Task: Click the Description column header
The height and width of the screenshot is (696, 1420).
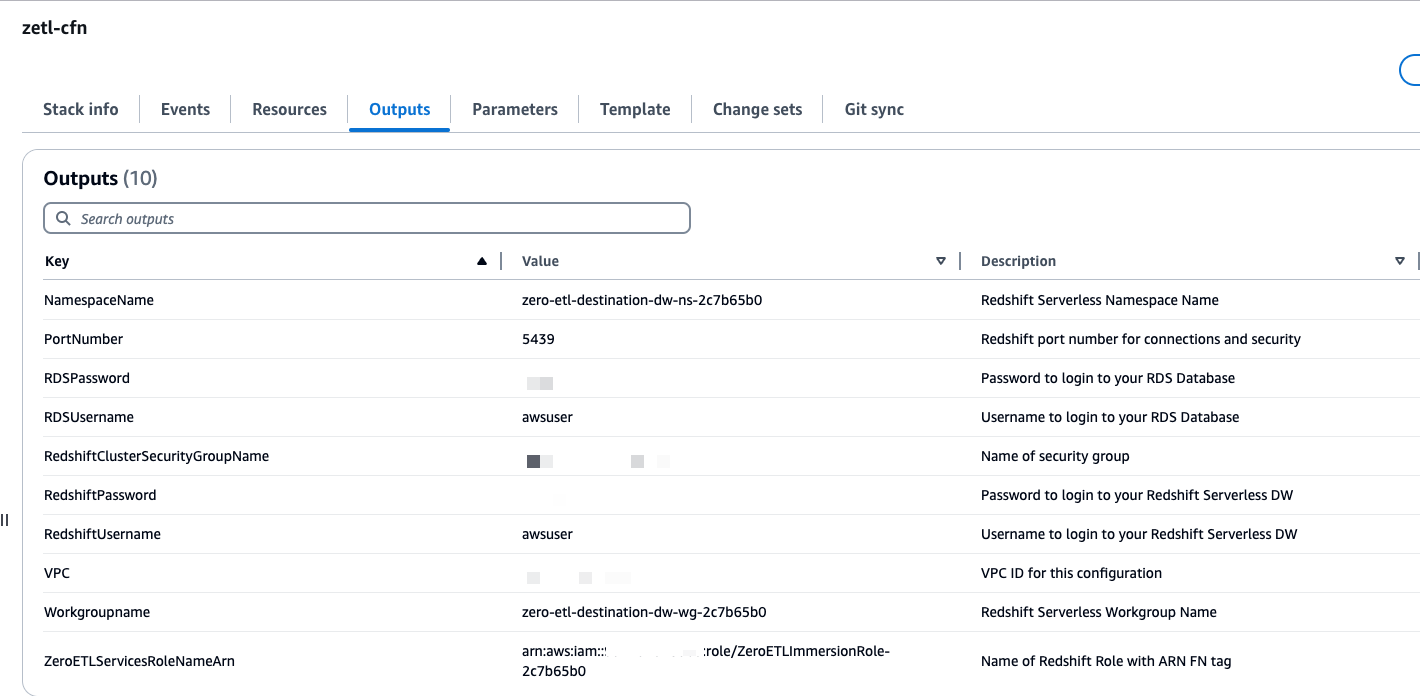Action: point(1018,261)
